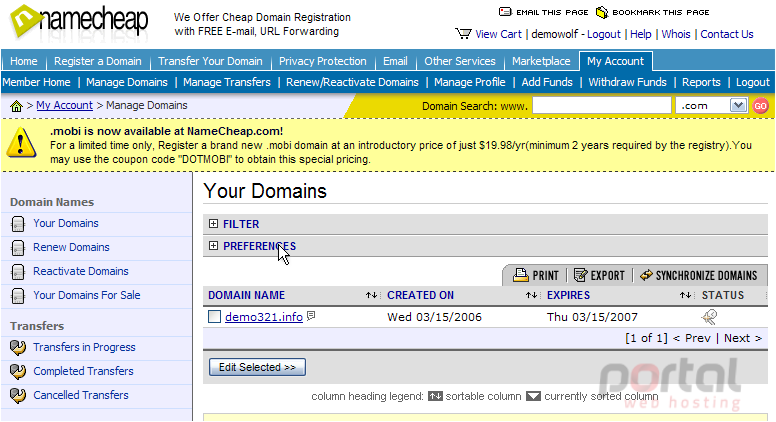Open Renew/Reactivate Domains submenu item

tap(352, 82)
